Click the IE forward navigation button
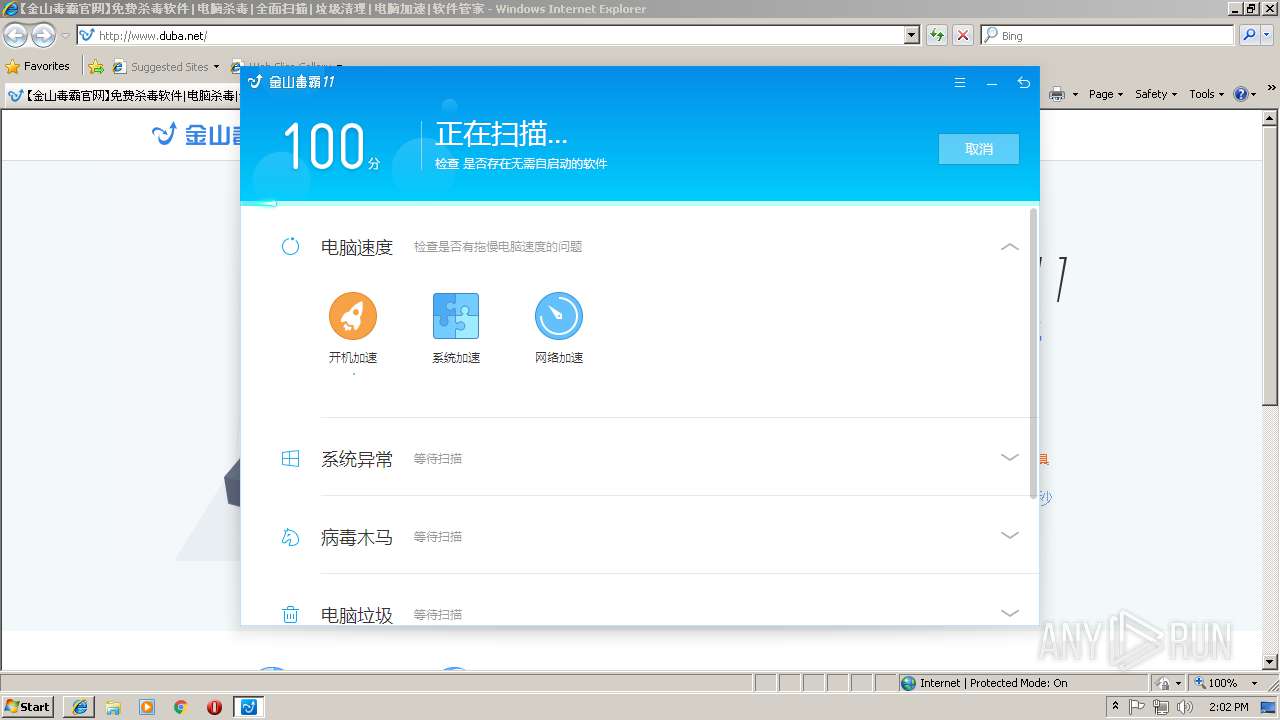The image size is (1280, 720). pyautogui.click(x=43, y=36)
